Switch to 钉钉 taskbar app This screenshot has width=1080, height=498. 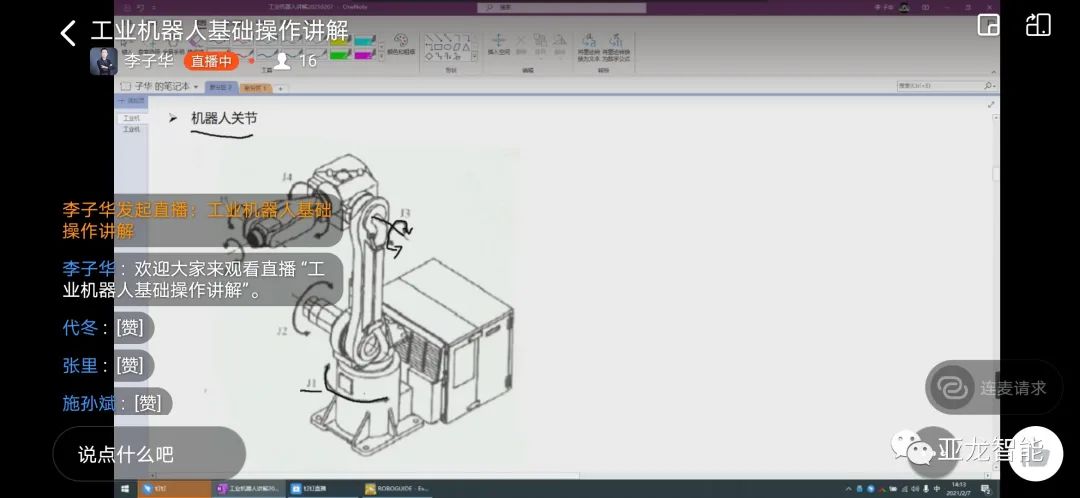pos(173,489)
